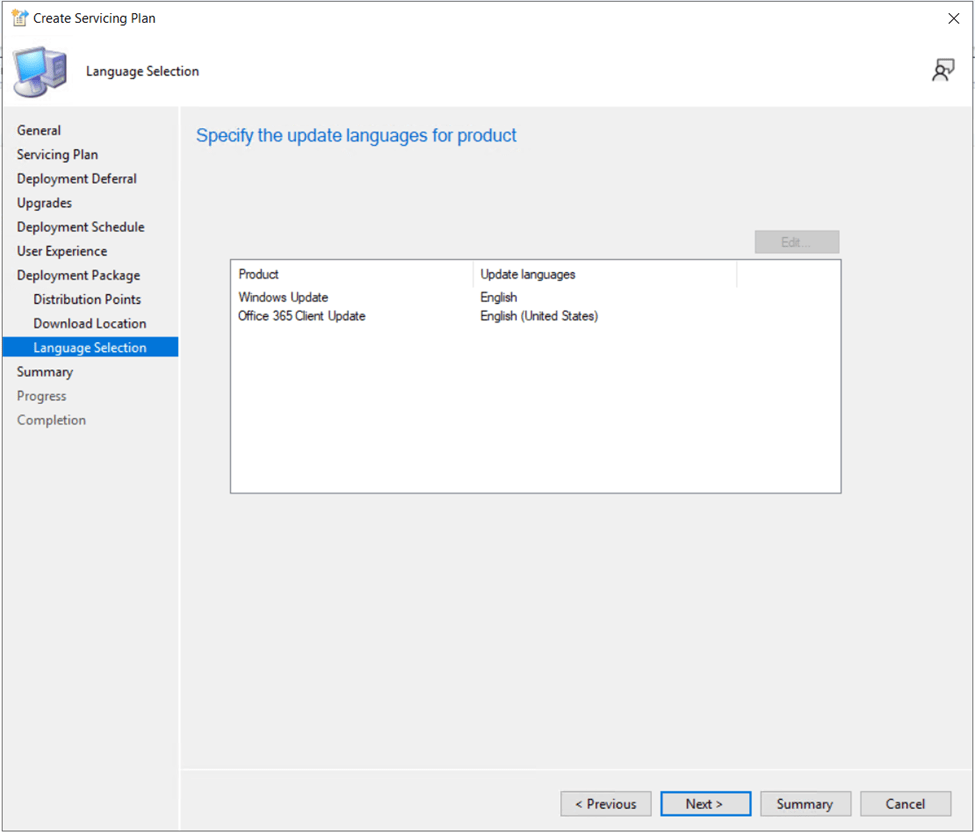Viewport: 975px width, 835px height.
Task: Select the Office 365 Client Update row
Action: (302, 316)
